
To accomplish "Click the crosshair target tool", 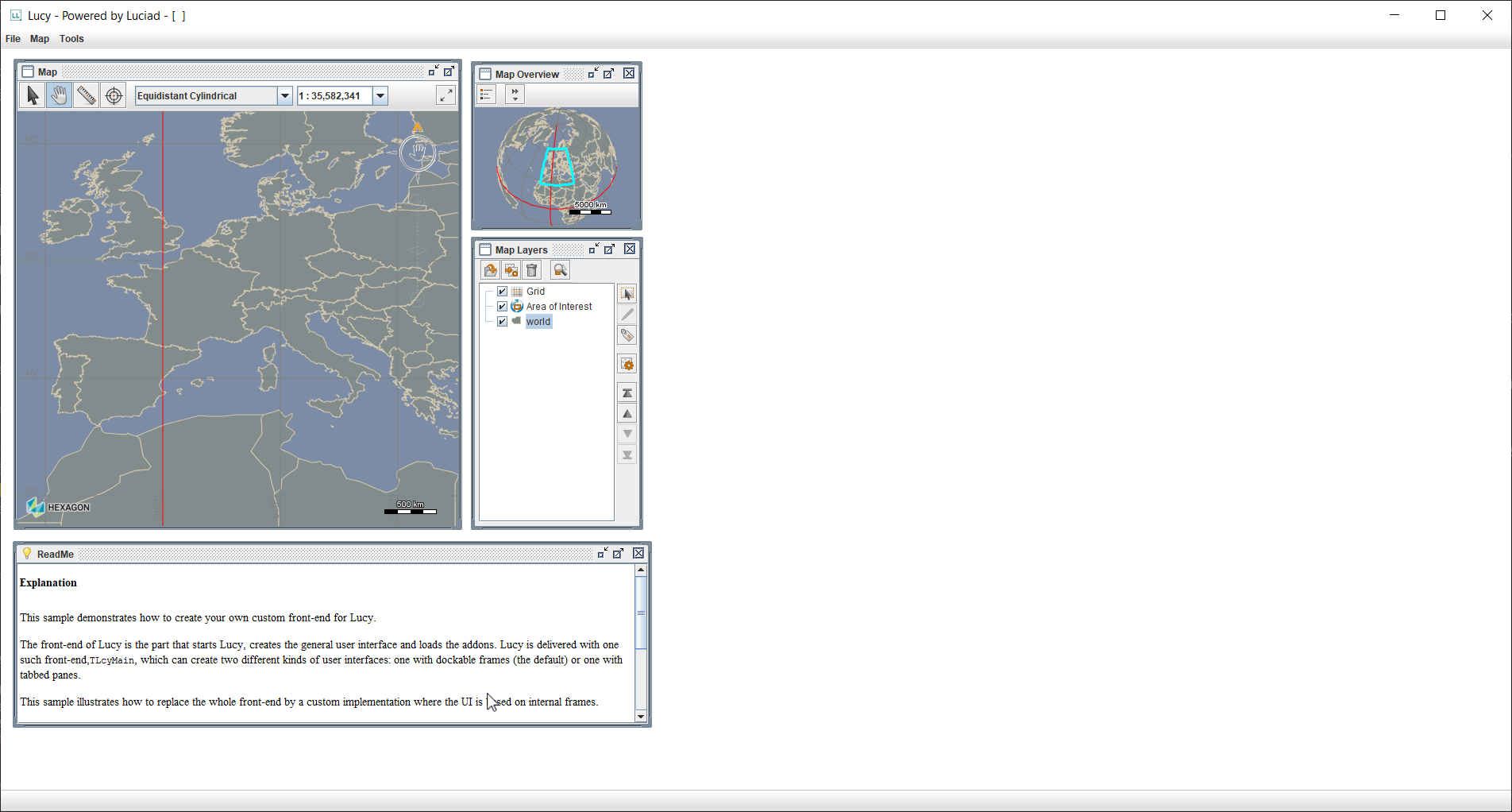I will [114, 95].
